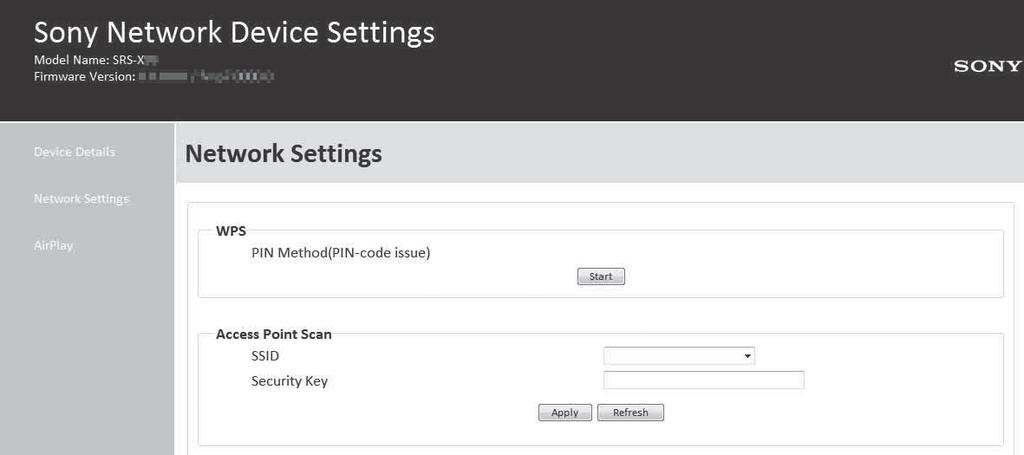The image size is (1024, 455).
Task: Select the Model Name text
Action: (x=97, y=61)
